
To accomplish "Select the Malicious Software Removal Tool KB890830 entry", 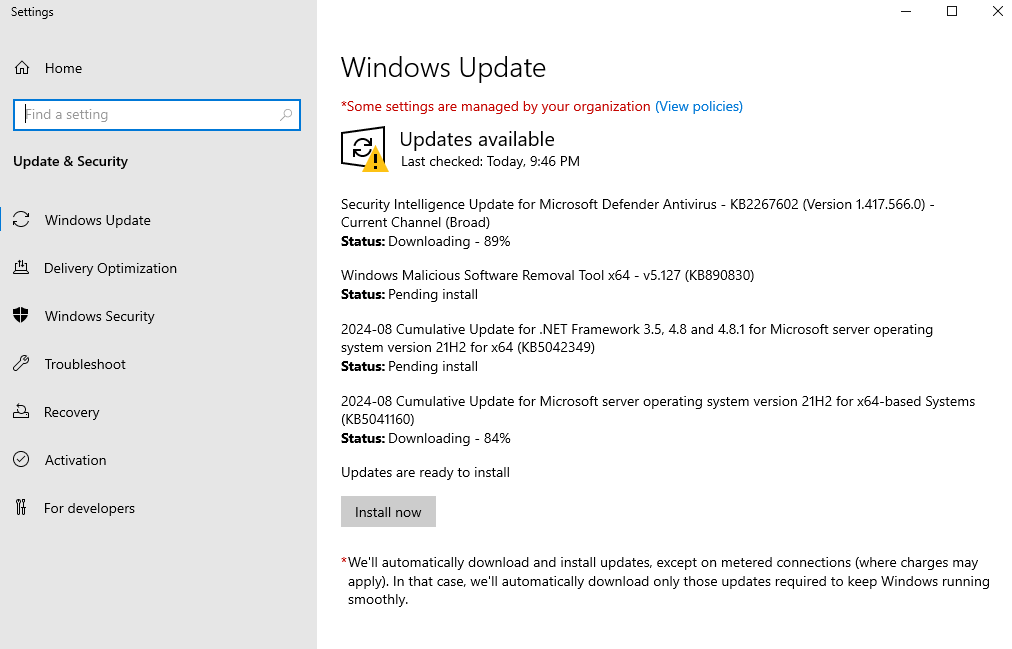I will [x=547, y=275].
